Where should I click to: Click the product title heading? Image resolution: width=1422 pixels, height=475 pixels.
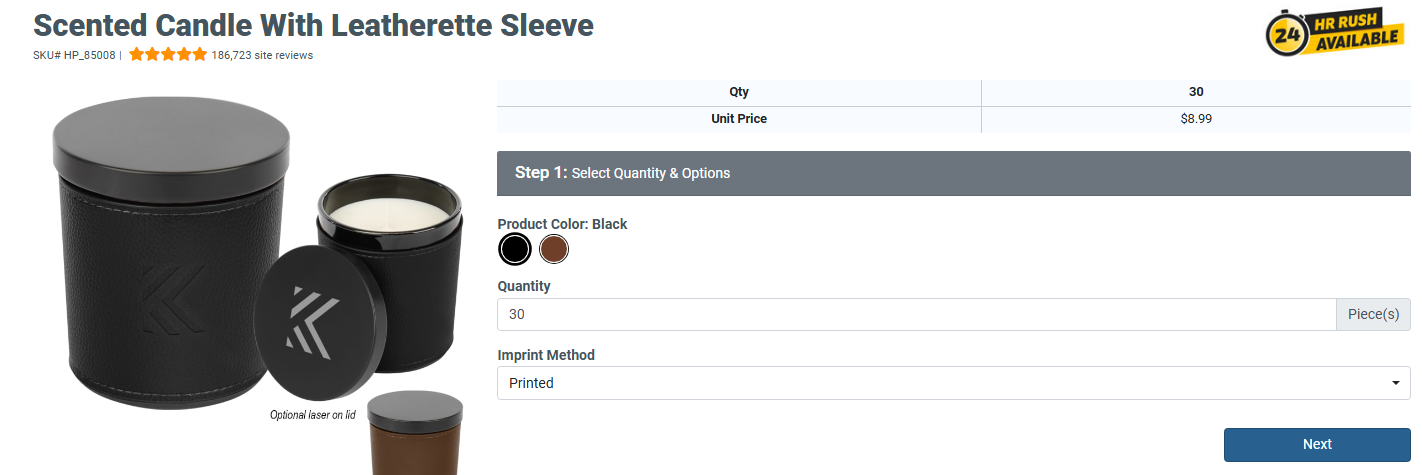click(x=313, y=25)
